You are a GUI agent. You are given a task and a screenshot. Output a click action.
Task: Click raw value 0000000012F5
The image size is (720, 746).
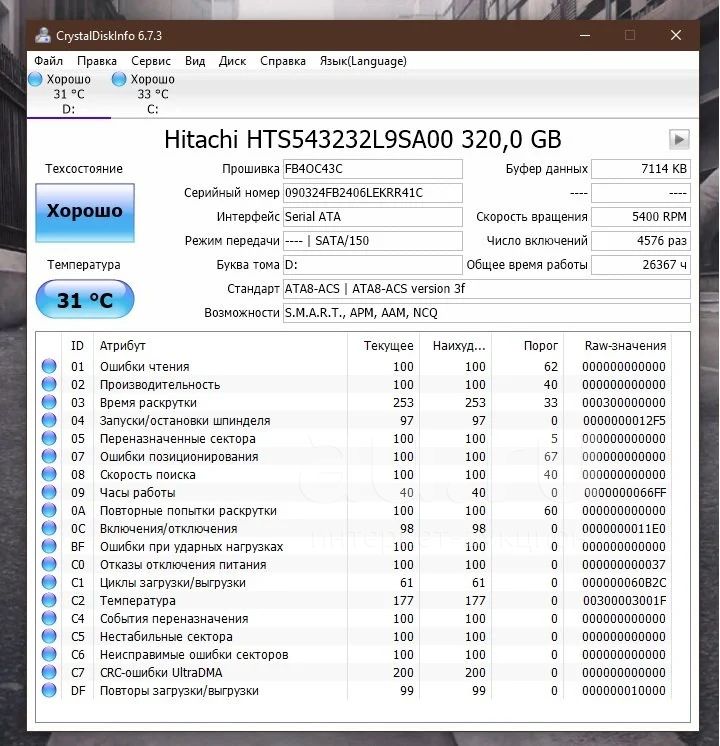click(624, 421)
